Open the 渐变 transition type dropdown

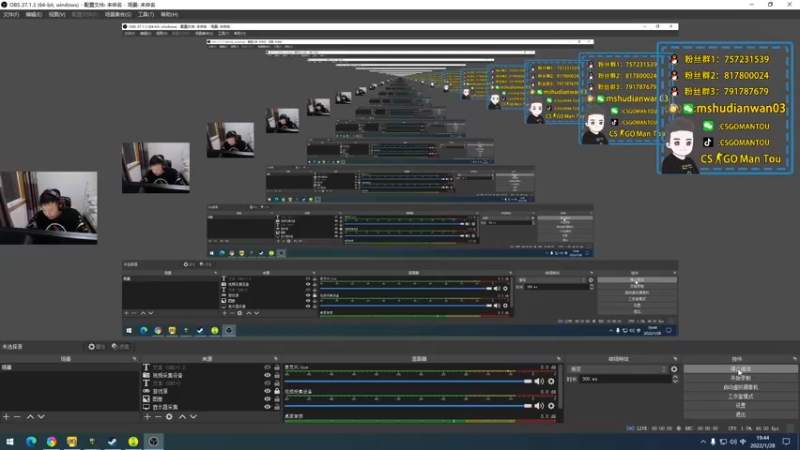pyautogui.click(x=618, y=369)
